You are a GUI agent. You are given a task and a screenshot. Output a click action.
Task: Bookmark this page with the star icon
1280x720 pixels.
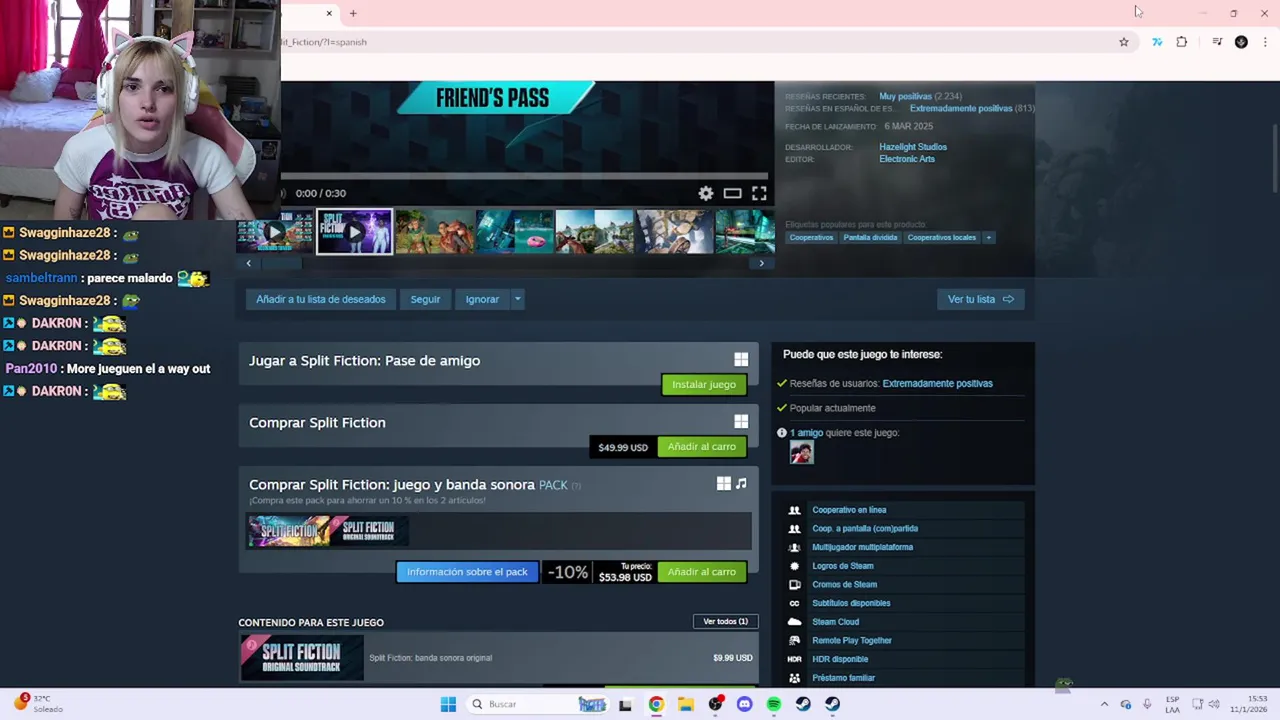pos(1124,42)
